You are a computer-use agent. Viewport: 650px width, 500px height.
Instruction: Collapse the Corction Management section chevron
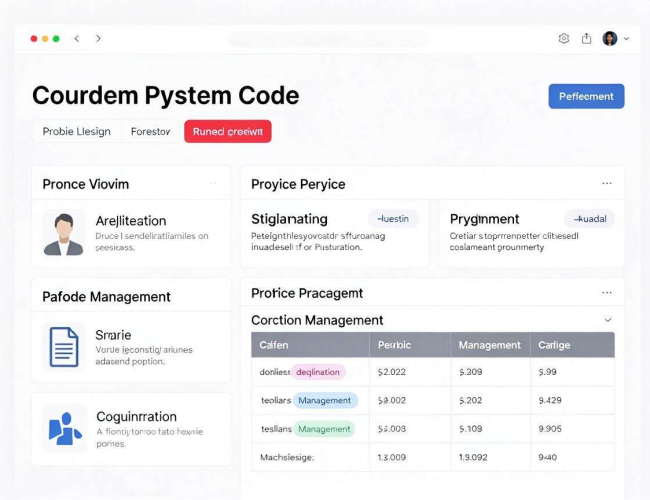(608, 320)
